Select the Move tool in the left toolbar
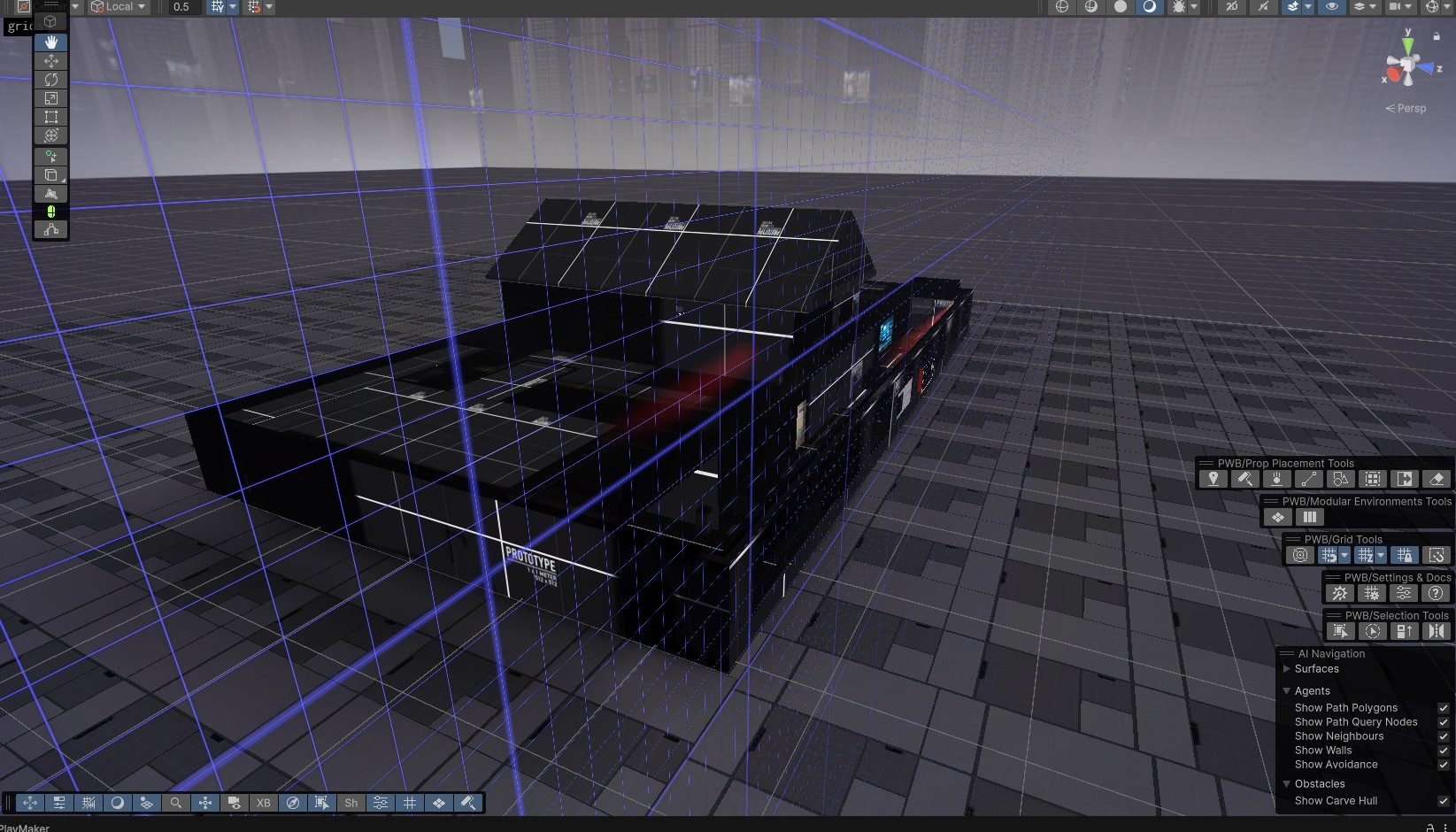The height and width of the screenshot is (832, 1456). point(50,60)
